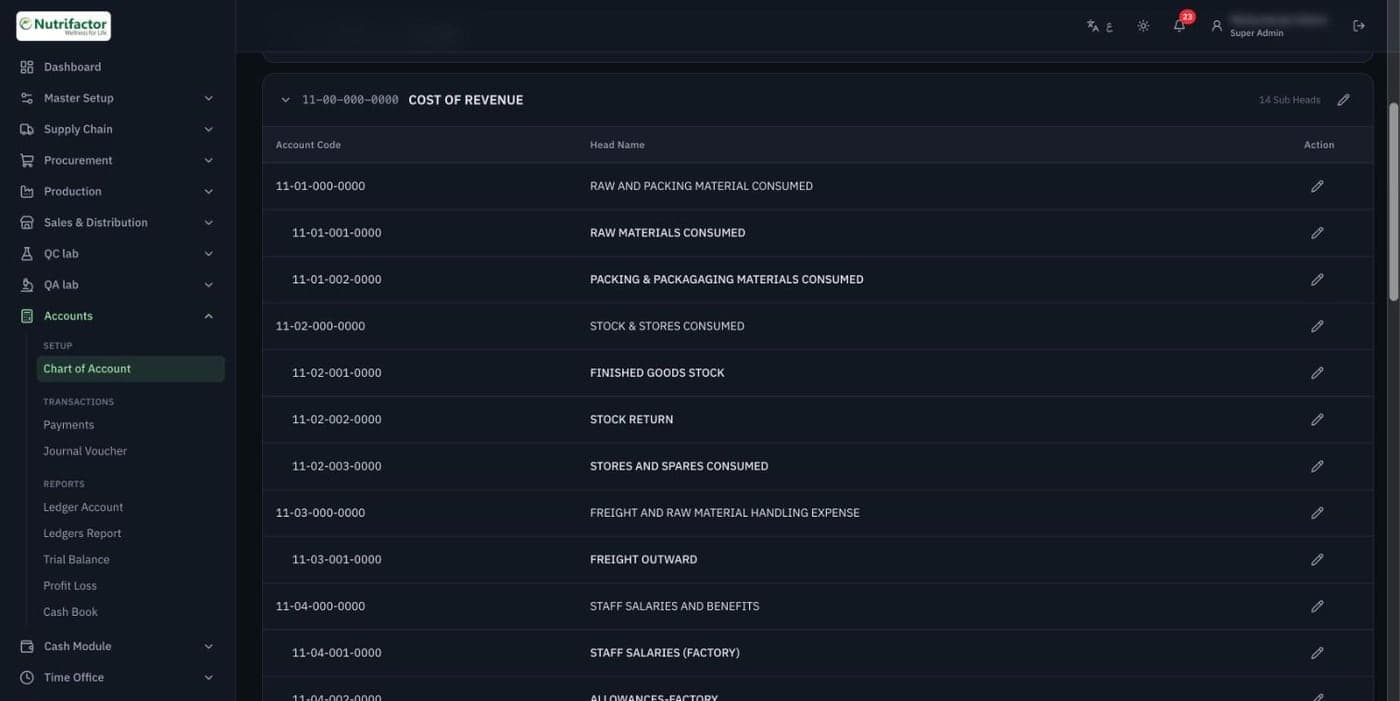
Task: Expand Time Office menu chevron
Action: pyautogui.click(x=209, y=677)
